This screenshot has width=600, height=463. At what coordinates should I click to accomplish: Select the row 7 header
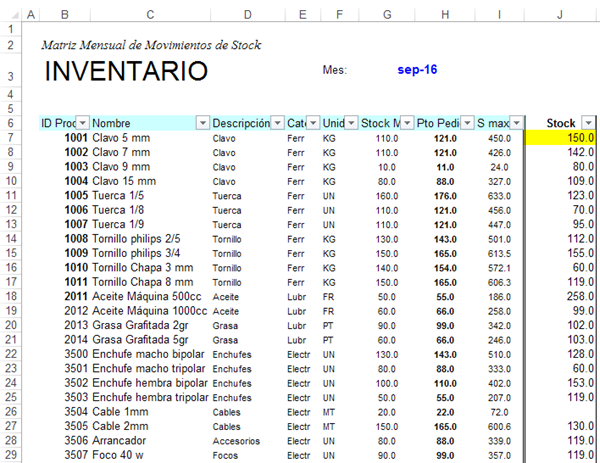click(x=9, y=137)
